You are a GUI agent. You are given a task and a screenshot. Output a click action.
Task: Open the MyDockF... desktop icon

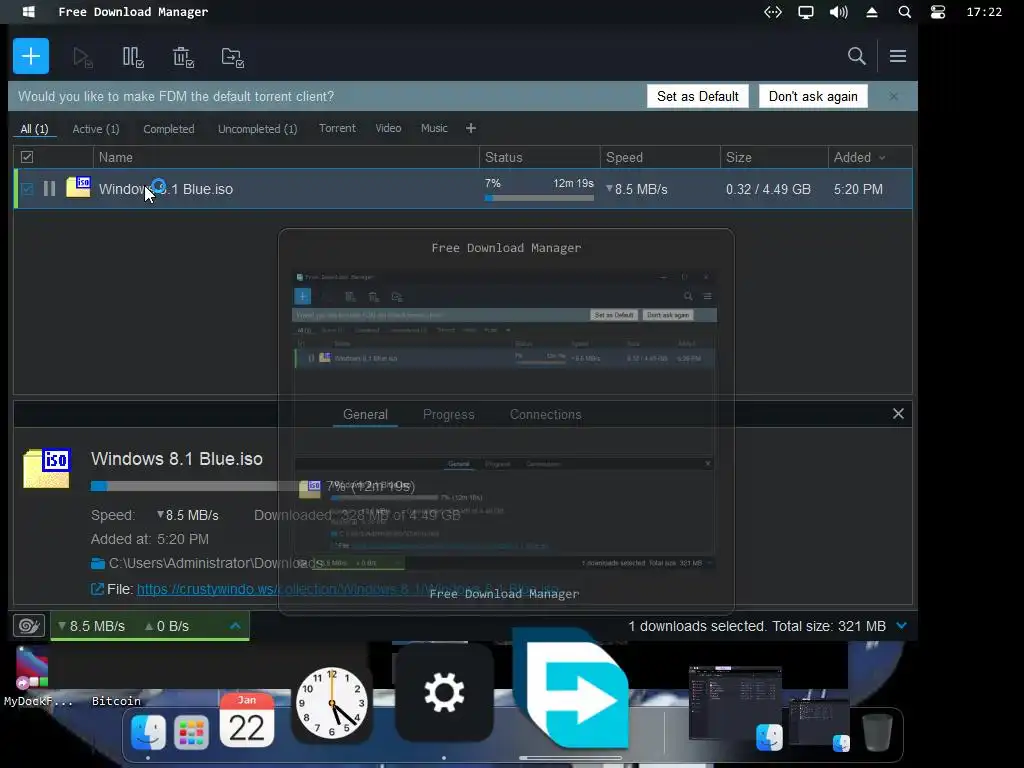tap(33, 677)
